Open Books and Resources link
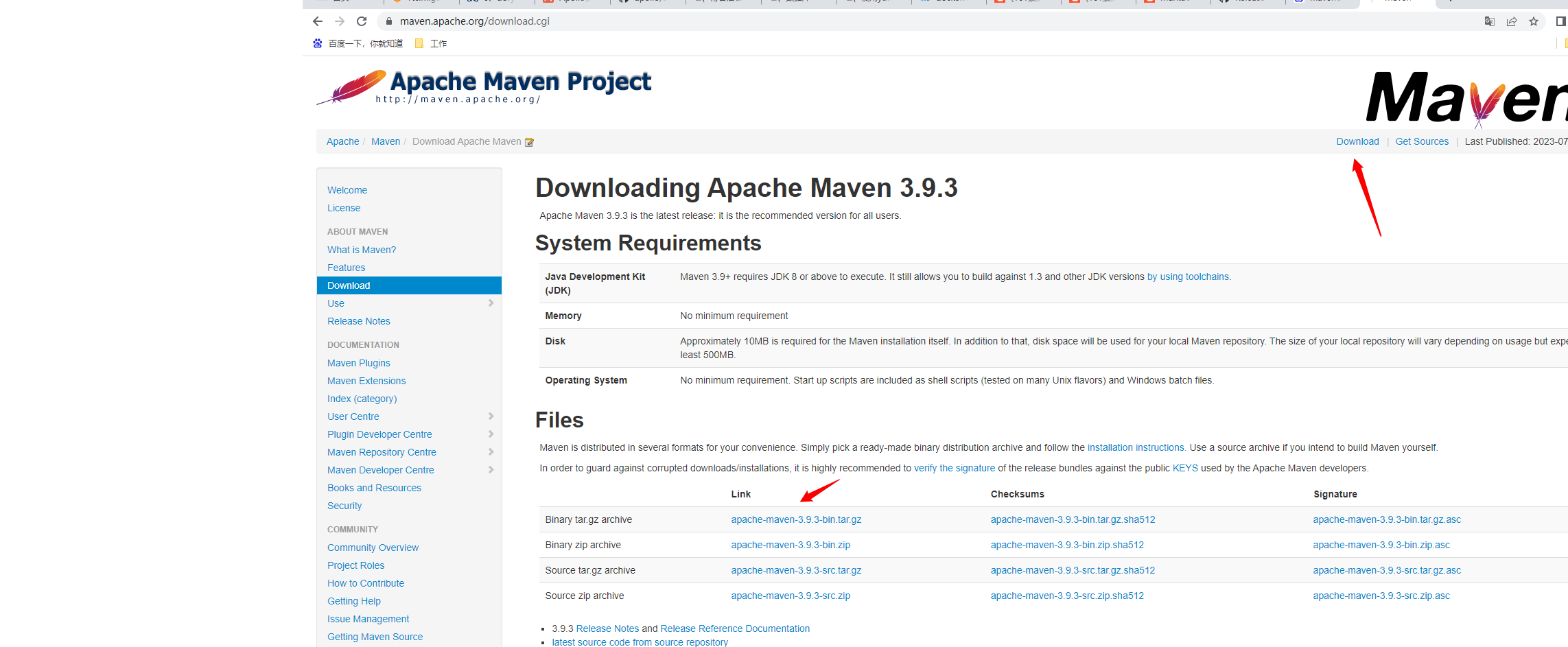Viewport: 1568px width, 647px height. coord(374,488)
